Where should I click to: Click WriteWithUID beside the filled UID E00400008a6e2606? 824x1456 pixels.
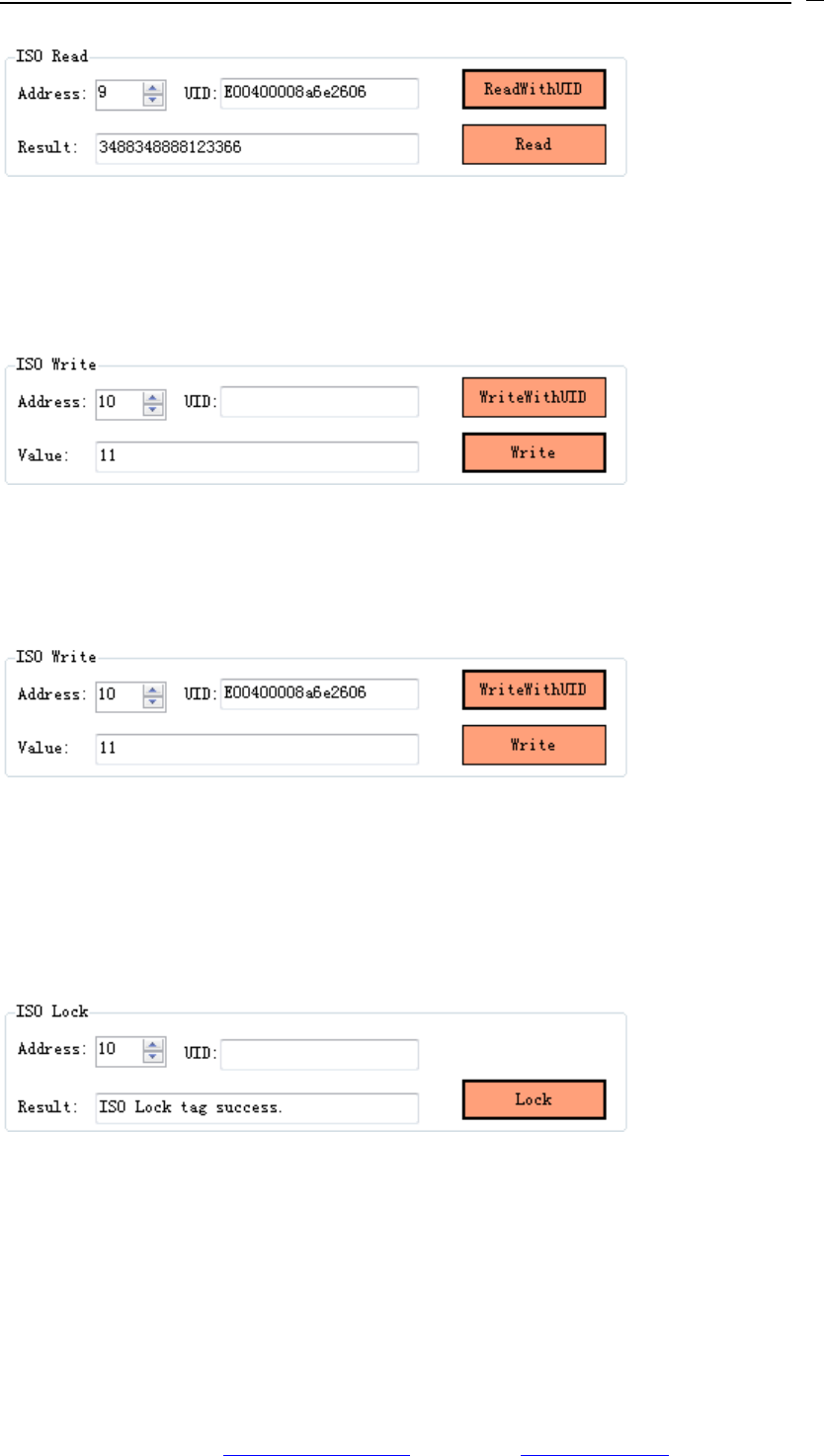point(534,689)
